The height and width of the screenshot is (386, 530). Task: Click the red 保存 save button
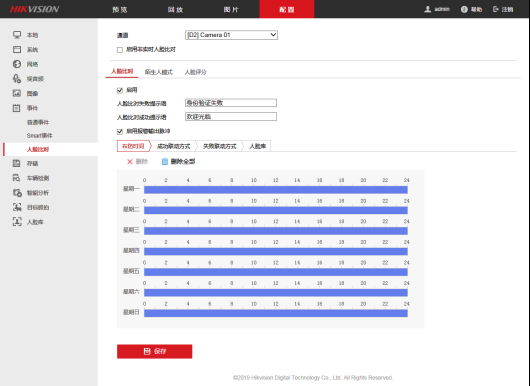[x=154, y=351]
